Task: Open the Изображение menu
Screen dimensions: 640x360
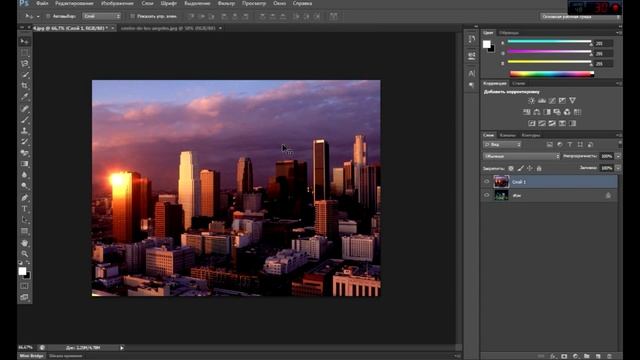Action: tap(117, 3)
